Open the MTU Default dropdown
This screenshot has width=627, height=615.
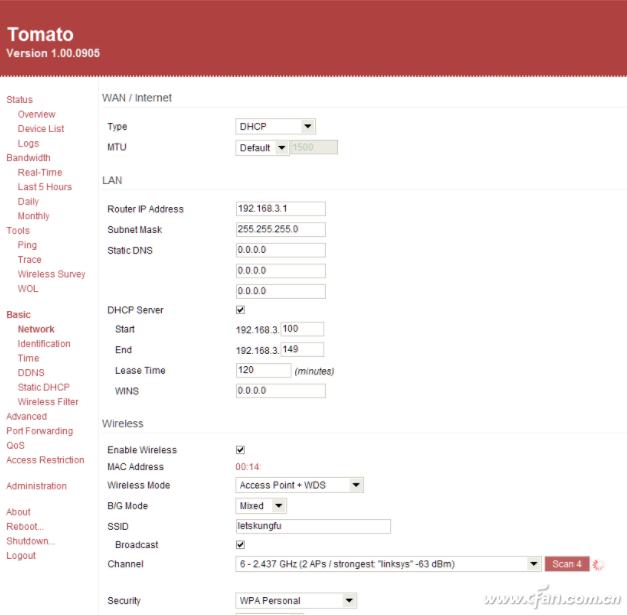point(262,148)
